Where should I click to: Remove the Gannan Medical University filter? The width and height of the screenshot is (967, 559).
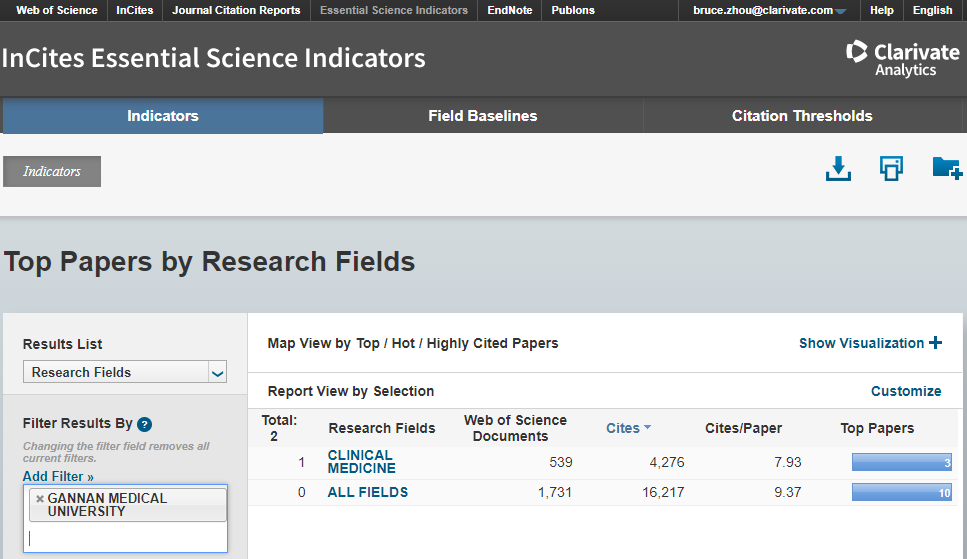(40, 499)
